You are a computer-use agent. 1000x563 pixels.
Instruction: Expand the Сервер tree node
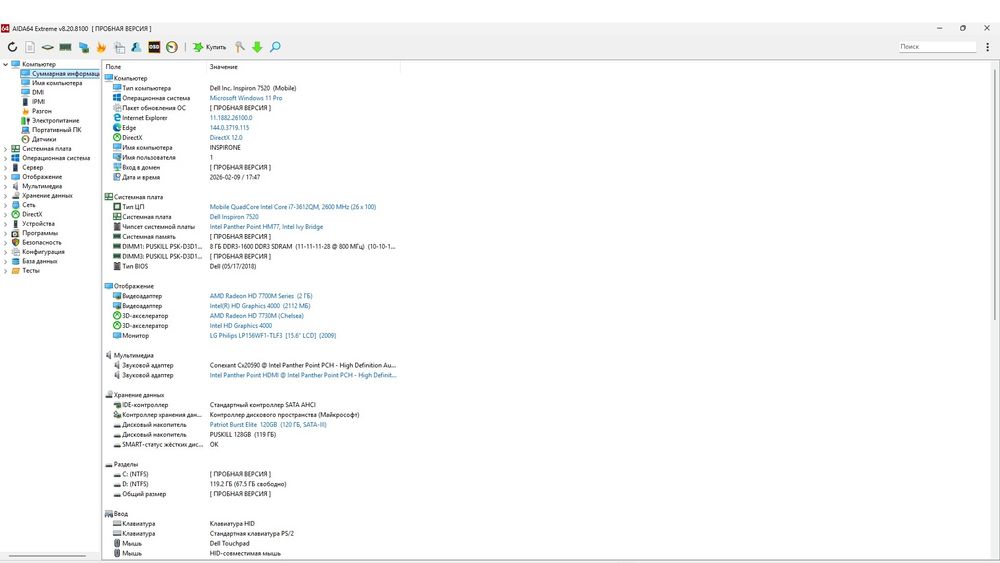pos(5,168)
